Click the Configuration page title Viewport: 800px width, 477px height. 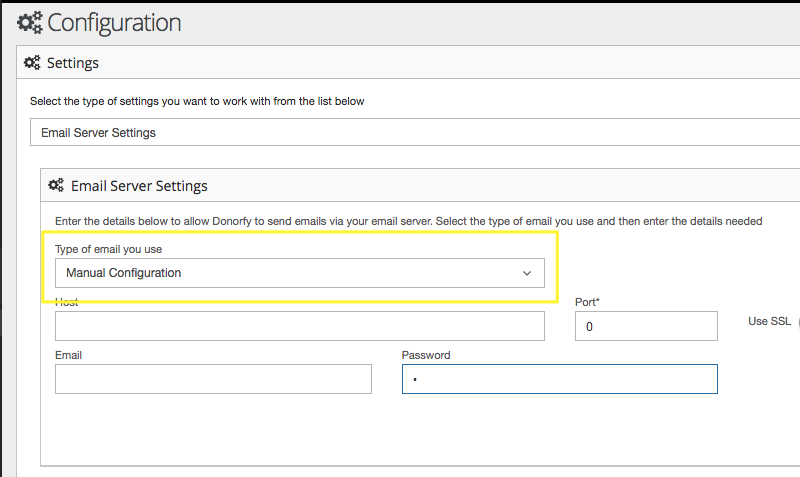(114, 22)
